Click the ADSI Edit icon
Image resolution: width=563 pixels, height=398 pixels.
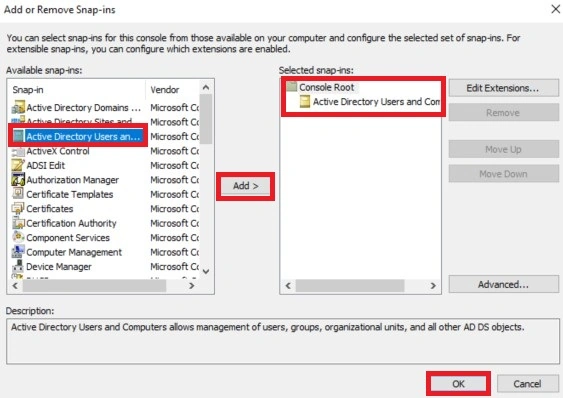(18, 165)
